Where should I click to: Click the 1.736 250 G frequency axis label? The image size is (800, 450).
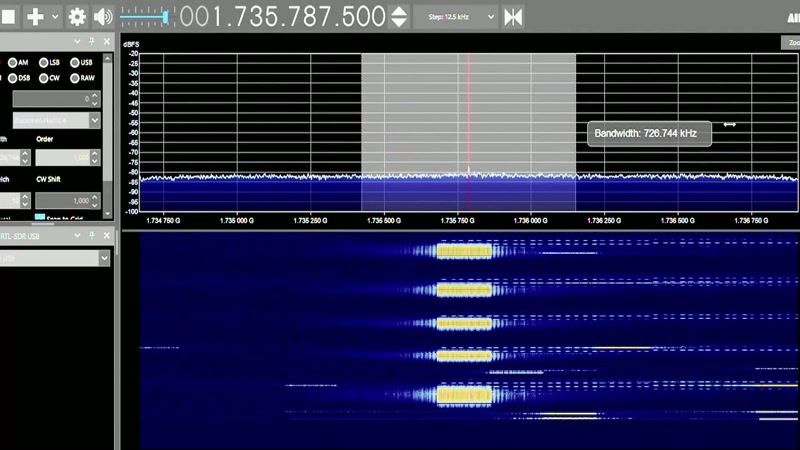604,221
